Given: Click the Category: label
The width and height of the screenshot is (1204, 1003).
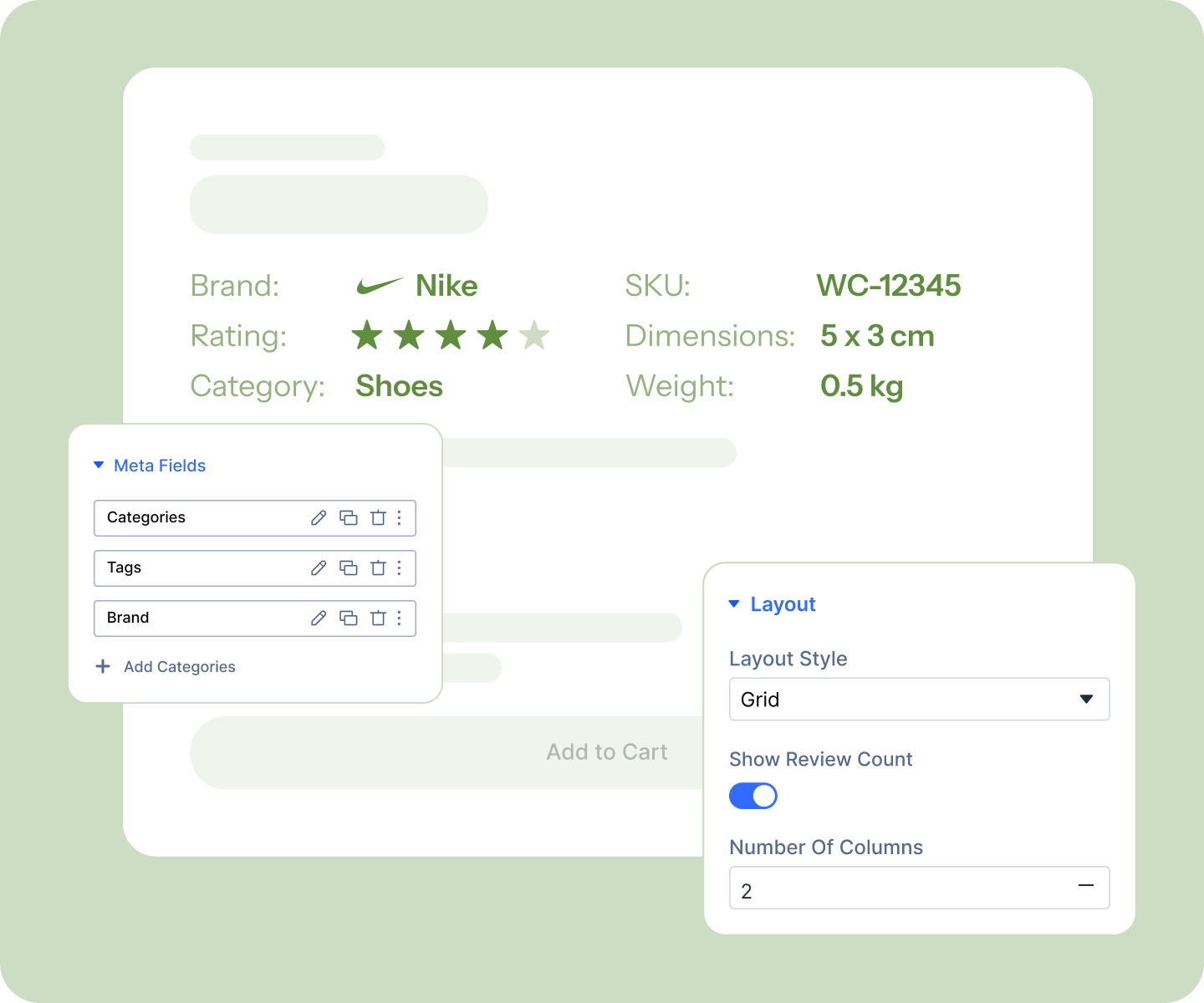Looking at the screenshot, I should point(258,386).
